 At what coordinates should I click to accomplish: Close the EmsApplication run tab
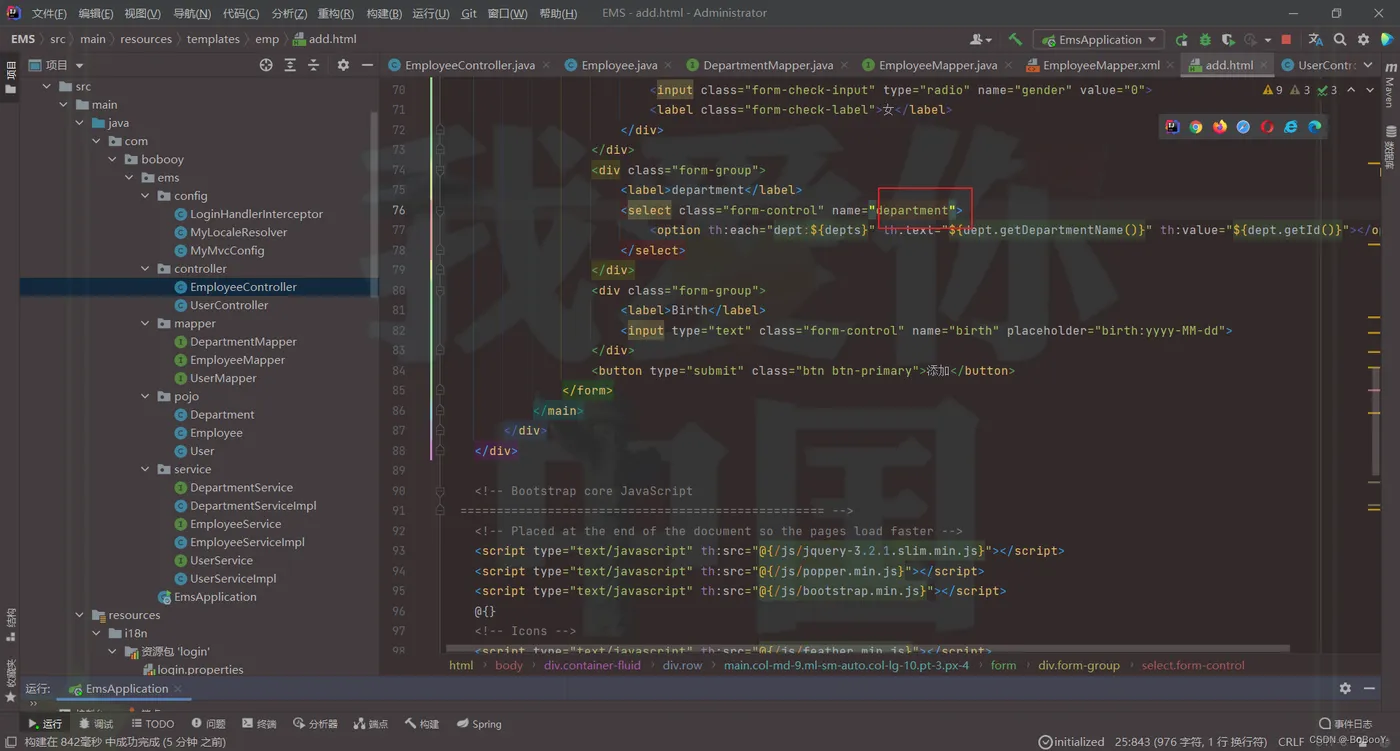click(179, 688)
